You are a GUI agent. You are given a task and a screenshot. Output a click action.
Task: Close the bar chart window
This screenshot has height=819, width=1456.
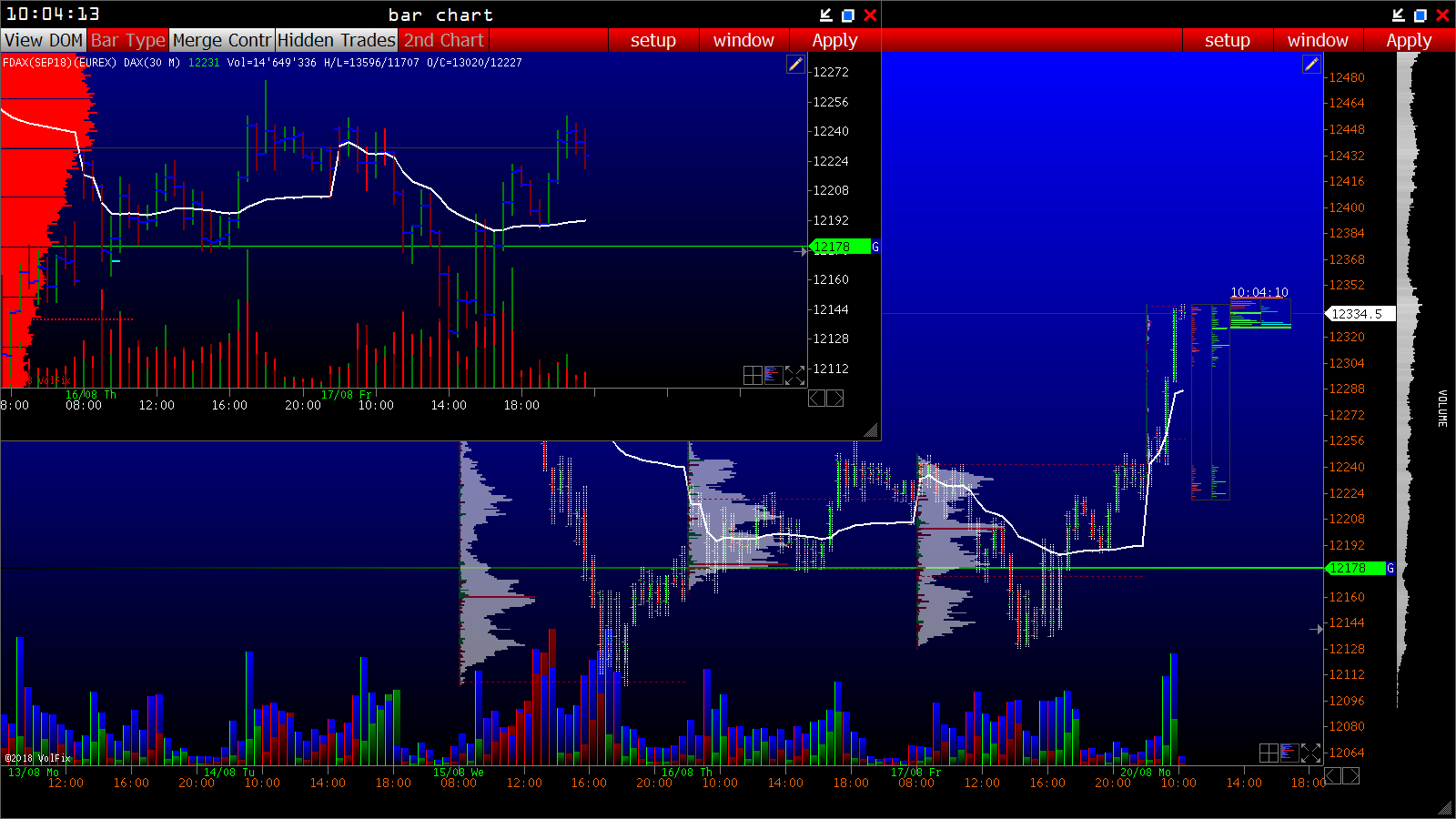[870, 15]
